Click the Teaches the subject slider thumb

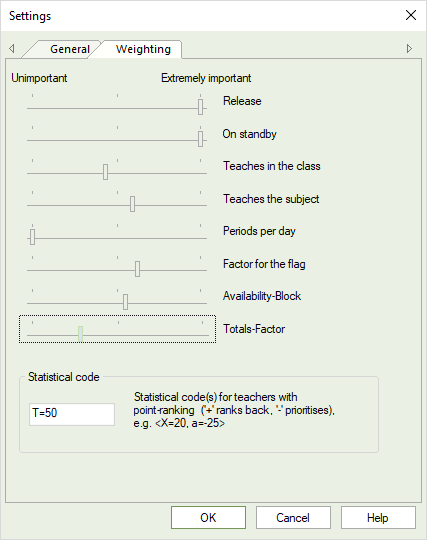click(133, 204)
